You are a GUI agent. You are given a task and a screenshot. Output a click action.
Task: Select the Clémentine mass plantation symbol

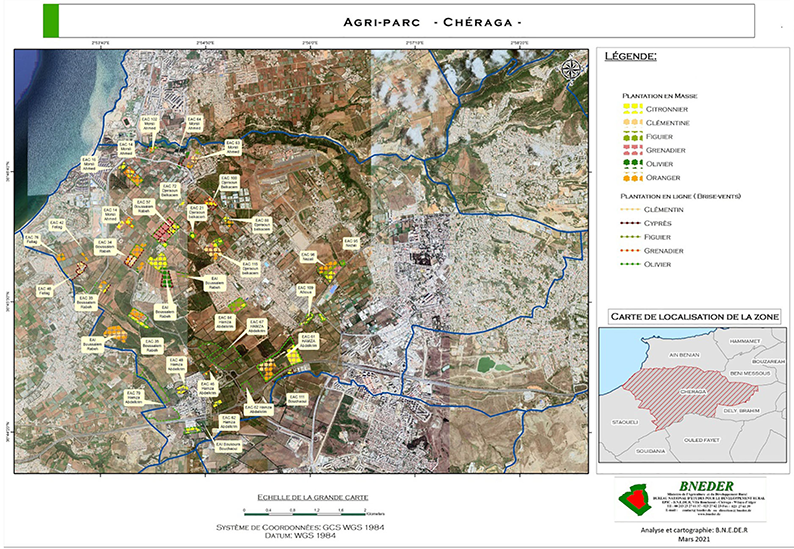tap(634, 122)
